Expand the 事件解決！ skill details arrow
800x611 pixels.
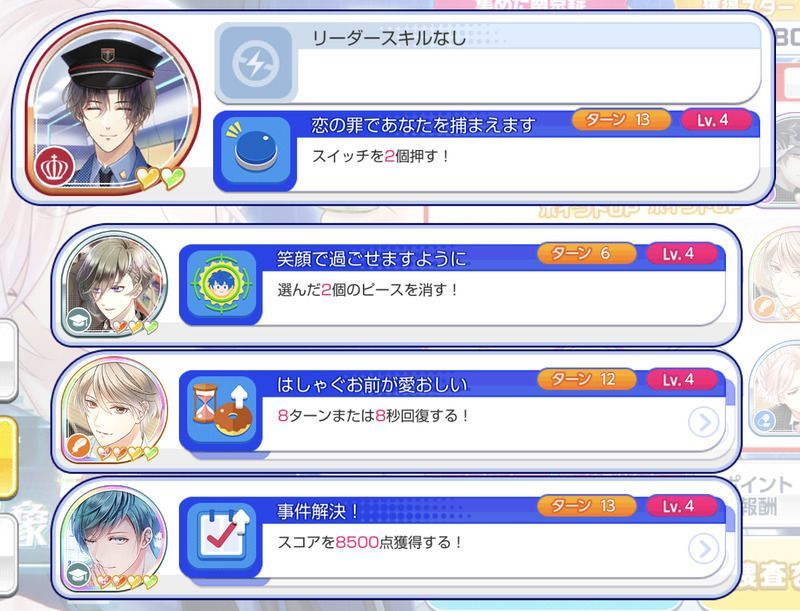point(705,549)
